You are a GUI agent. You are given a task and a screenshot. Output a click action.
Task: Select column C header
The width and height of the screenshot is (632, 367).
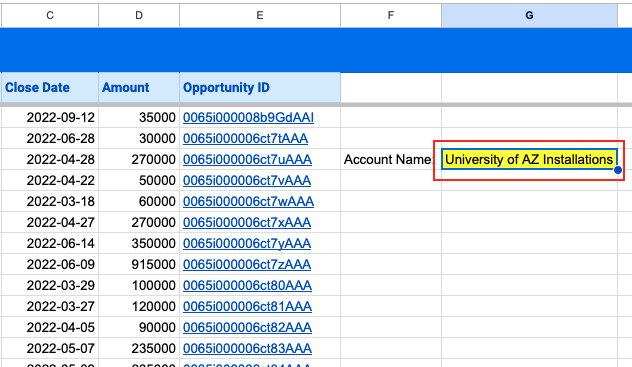pos(50,16)
